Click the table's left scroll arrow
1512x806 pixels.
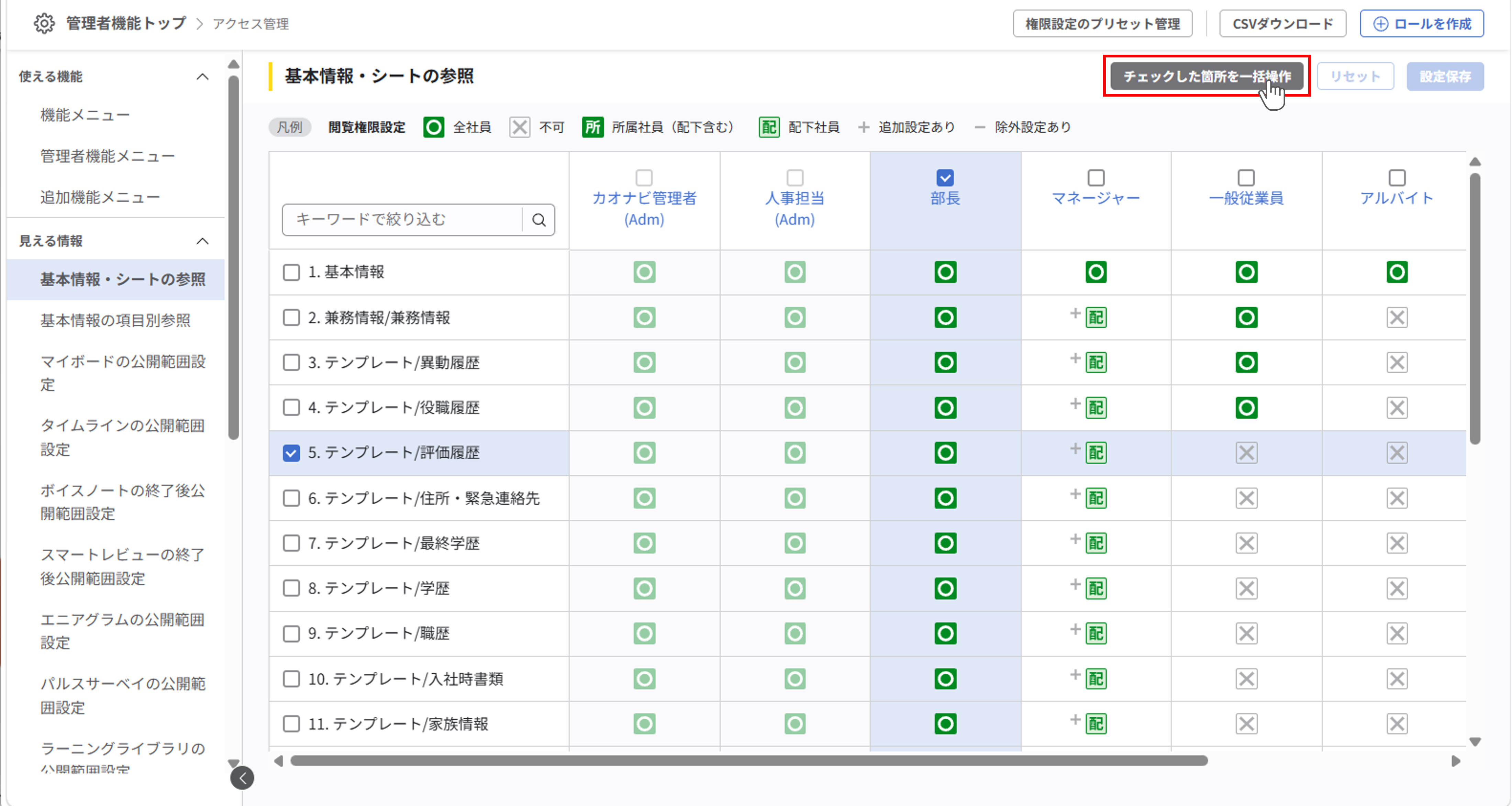pyautogui.click(x=279, y=761)
